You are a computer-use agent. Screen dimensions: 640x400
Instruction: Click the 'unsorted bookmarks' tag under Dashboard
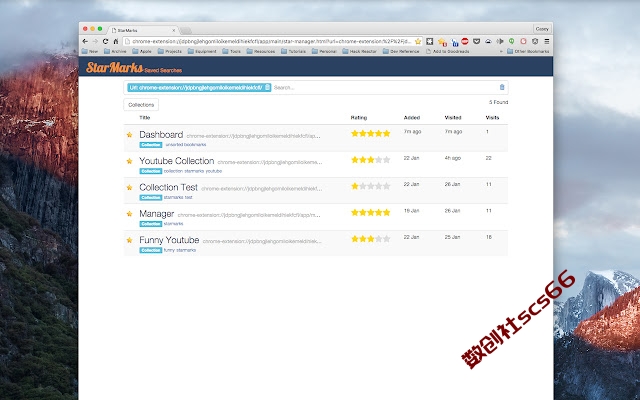pyautogui.click(x=186, y=144)
